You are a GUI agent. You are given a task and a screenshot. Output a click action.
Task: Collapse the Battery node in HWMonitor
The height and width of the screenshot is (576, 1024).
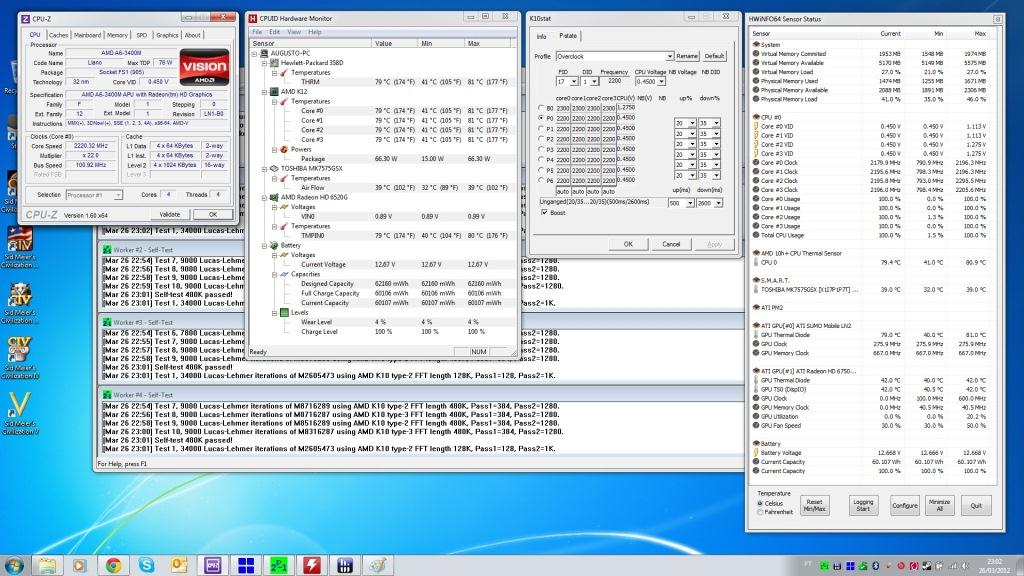pos(264,246)
